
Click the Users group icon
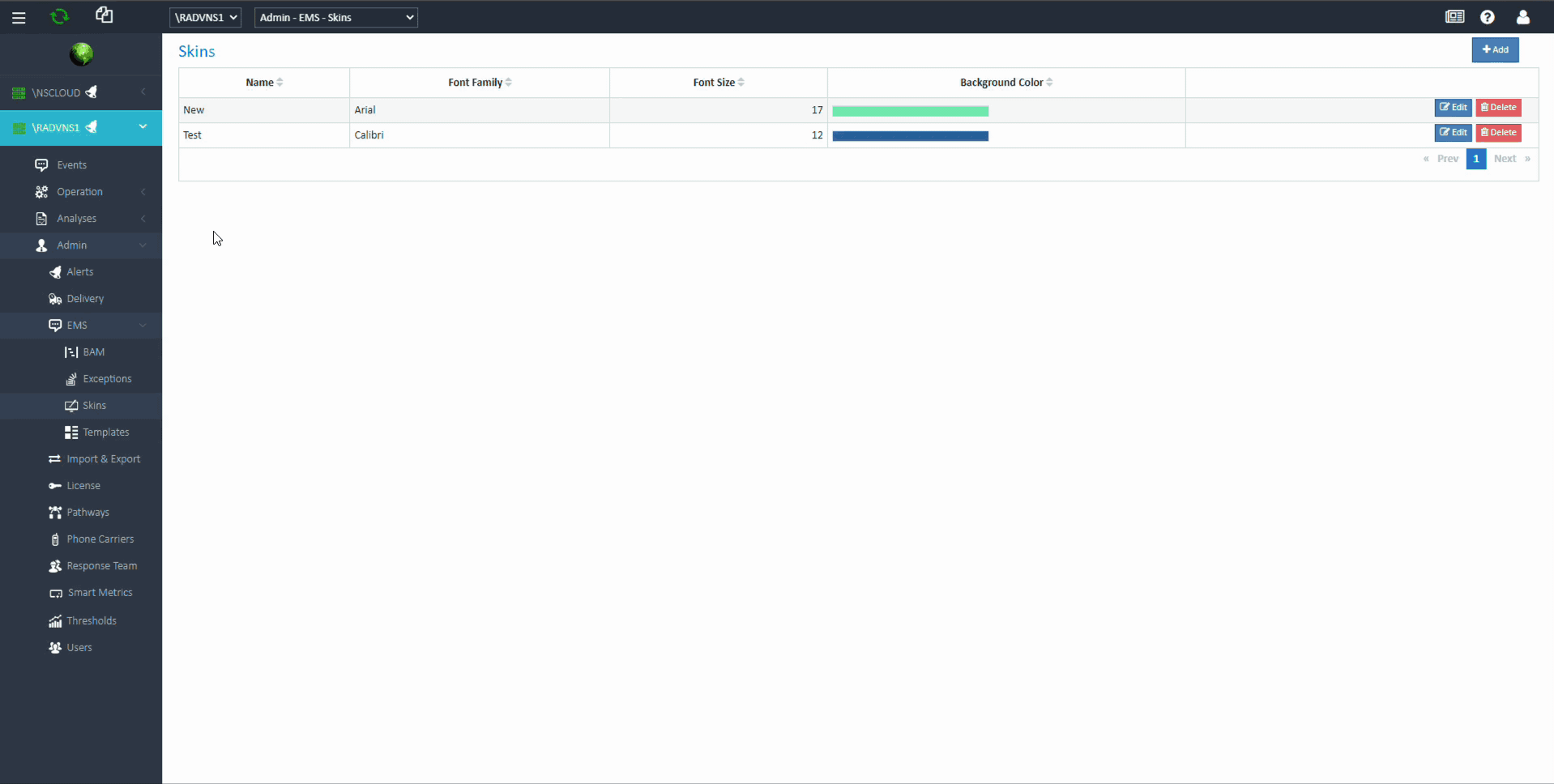[x=55, y=648]
